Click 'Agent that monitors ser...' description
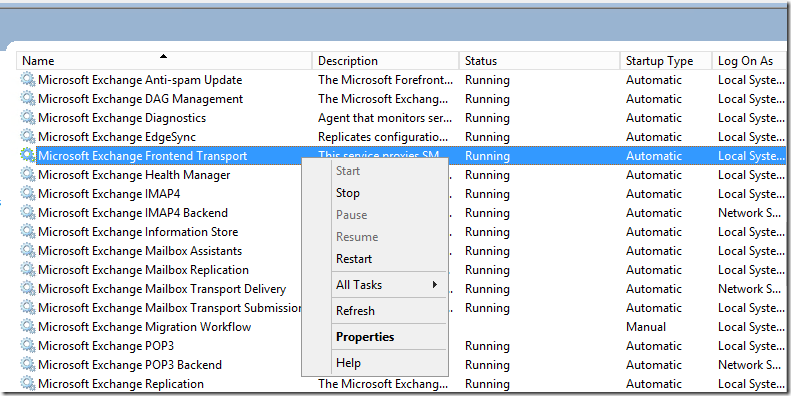This screenshot has width=791, height=396. coord(385,118)
